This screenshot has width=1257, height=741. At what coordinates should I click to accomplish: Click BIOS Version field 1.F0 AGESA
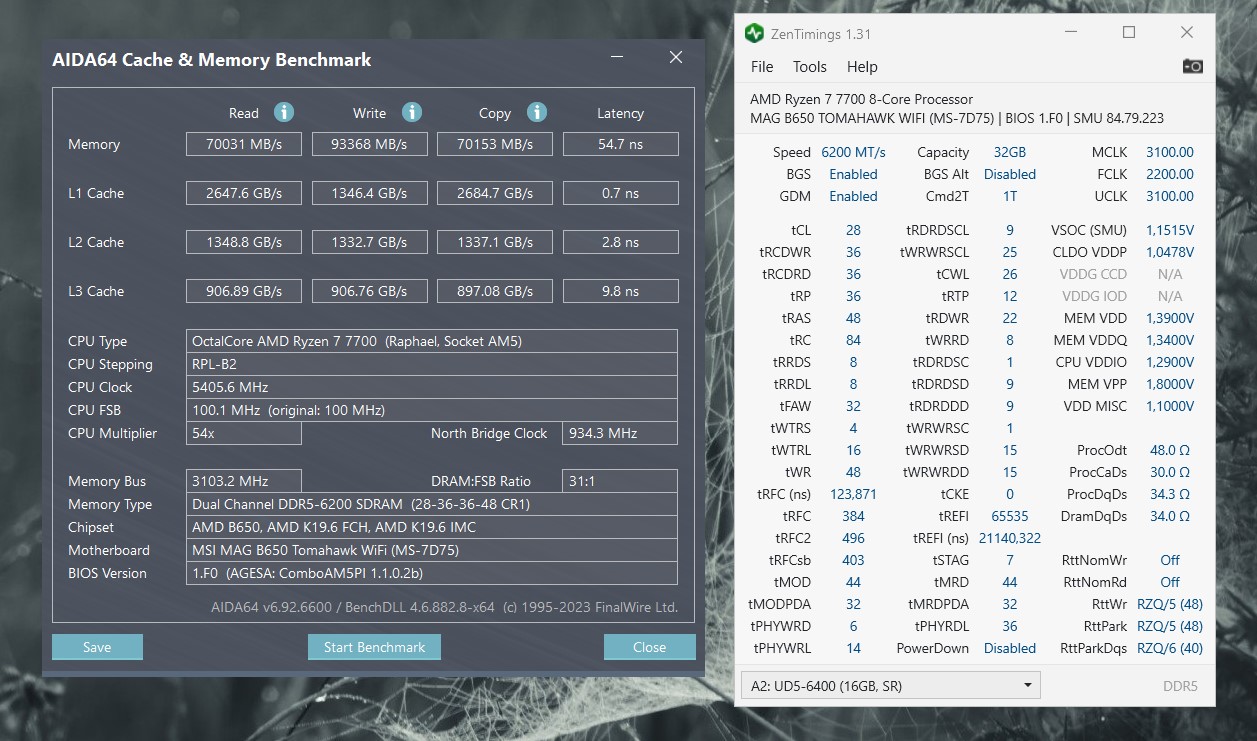432,573
